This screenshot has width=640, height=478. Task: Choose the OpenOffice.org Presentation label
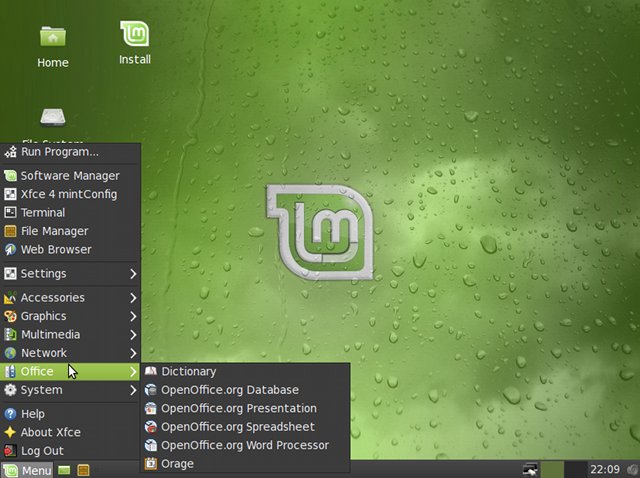(239, 408)
